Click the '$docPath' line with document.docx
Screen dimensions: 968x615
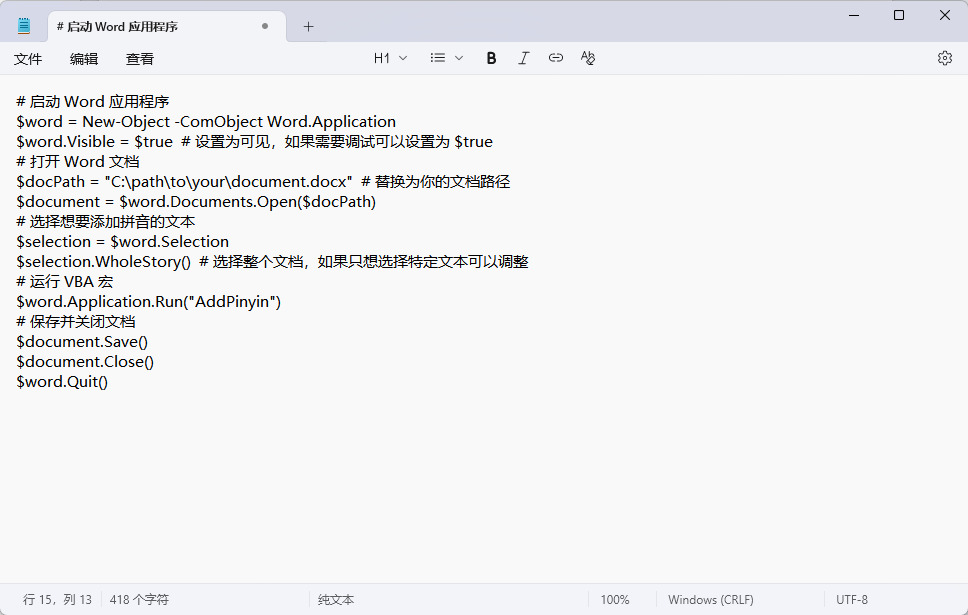[263, 182]
